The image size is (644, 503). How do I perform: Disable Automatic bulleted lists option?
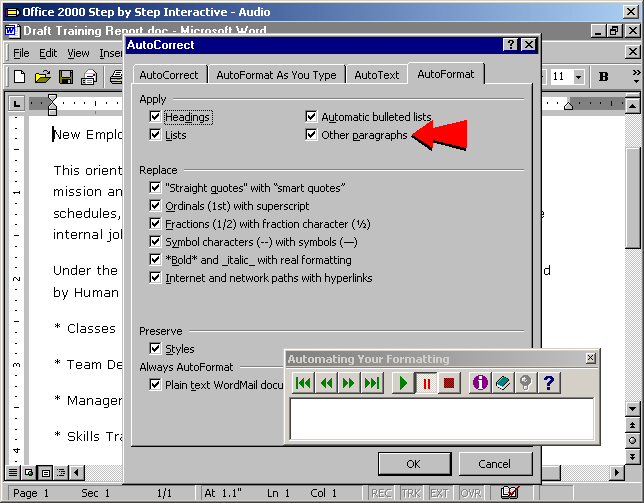(x=312, y=117)
